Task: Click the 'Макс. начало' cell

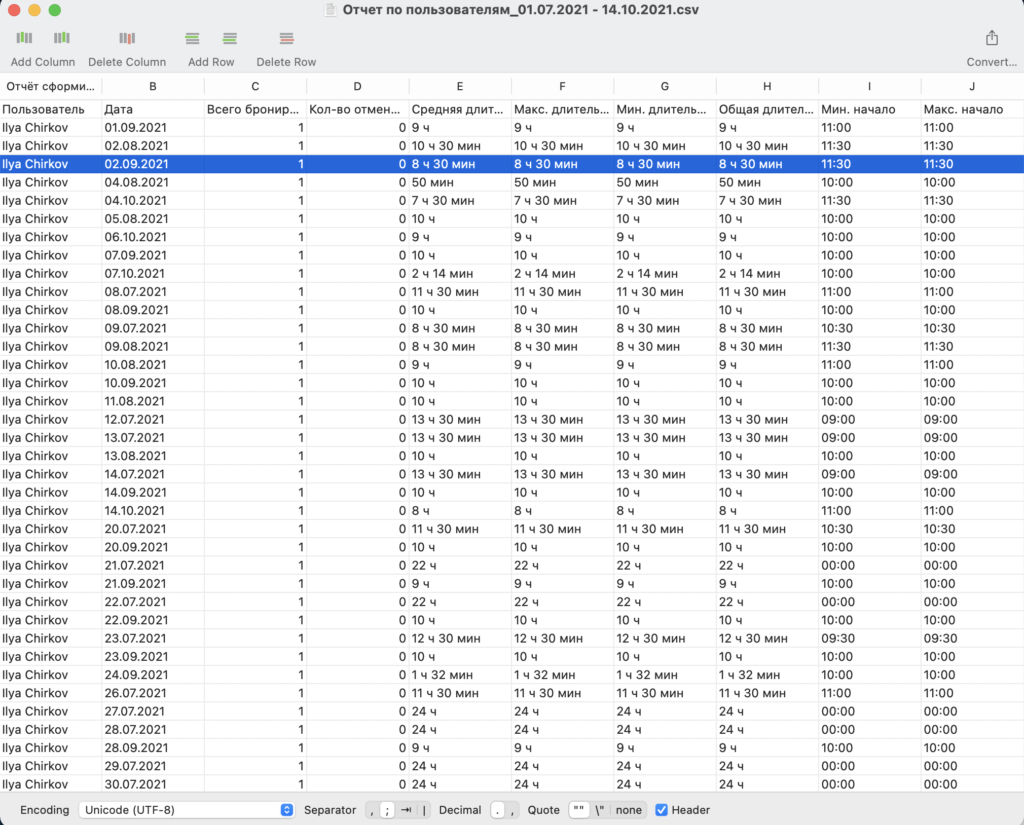Action: 972,109
